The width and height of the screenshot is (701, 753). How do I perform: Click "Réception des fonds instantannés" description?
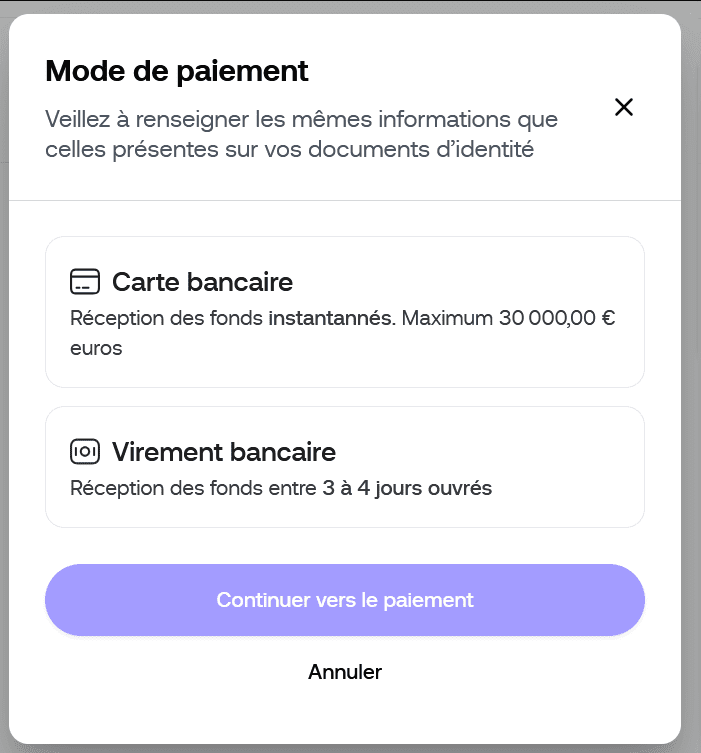[231, 319]
